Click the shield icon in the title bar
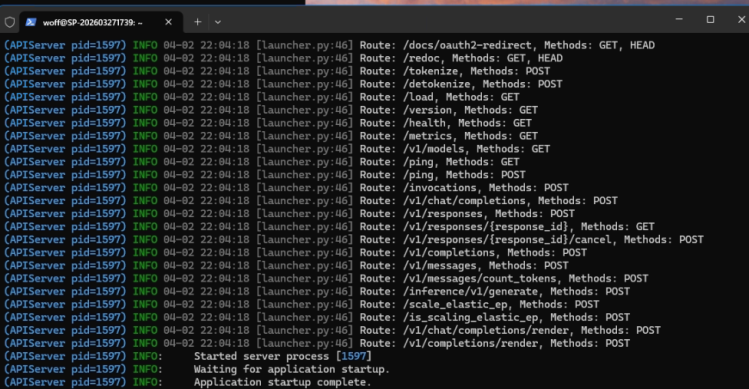 tap(10, 22)
